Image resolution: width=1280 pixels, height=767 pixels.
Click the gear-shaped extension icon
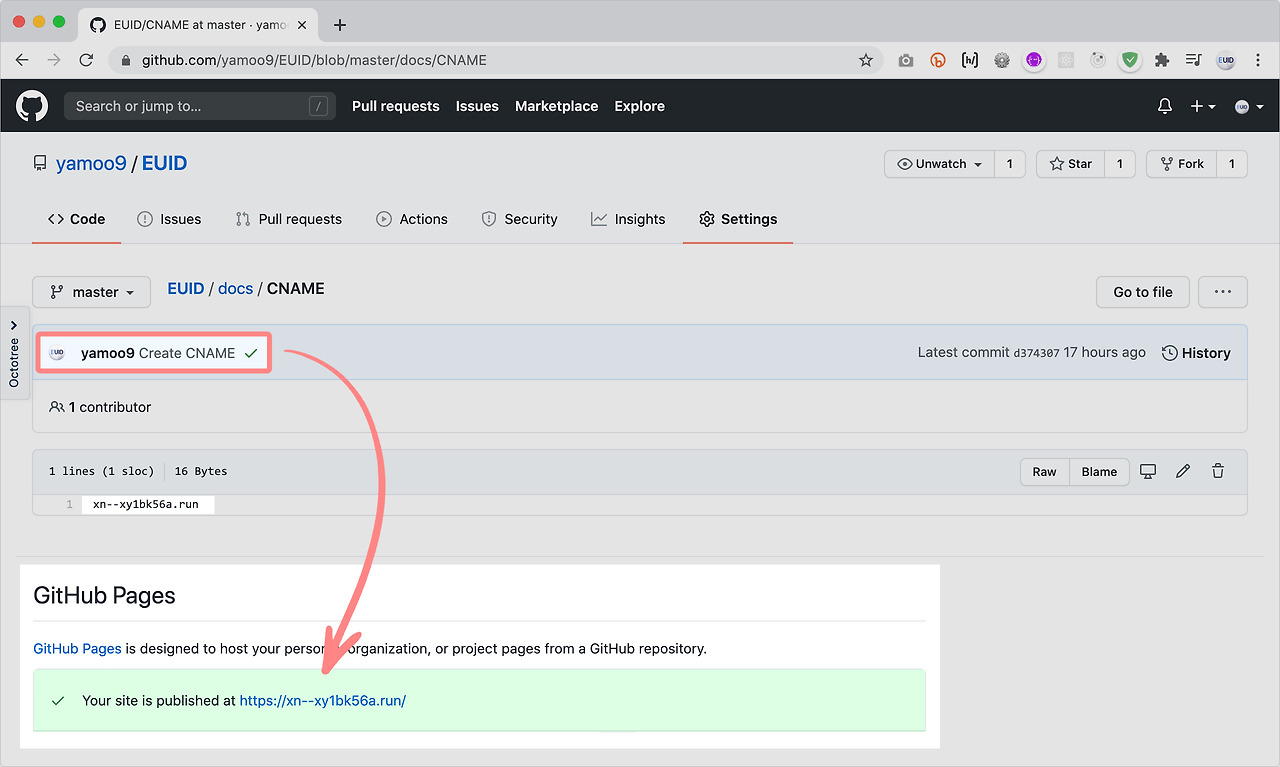click(1002, 60)
